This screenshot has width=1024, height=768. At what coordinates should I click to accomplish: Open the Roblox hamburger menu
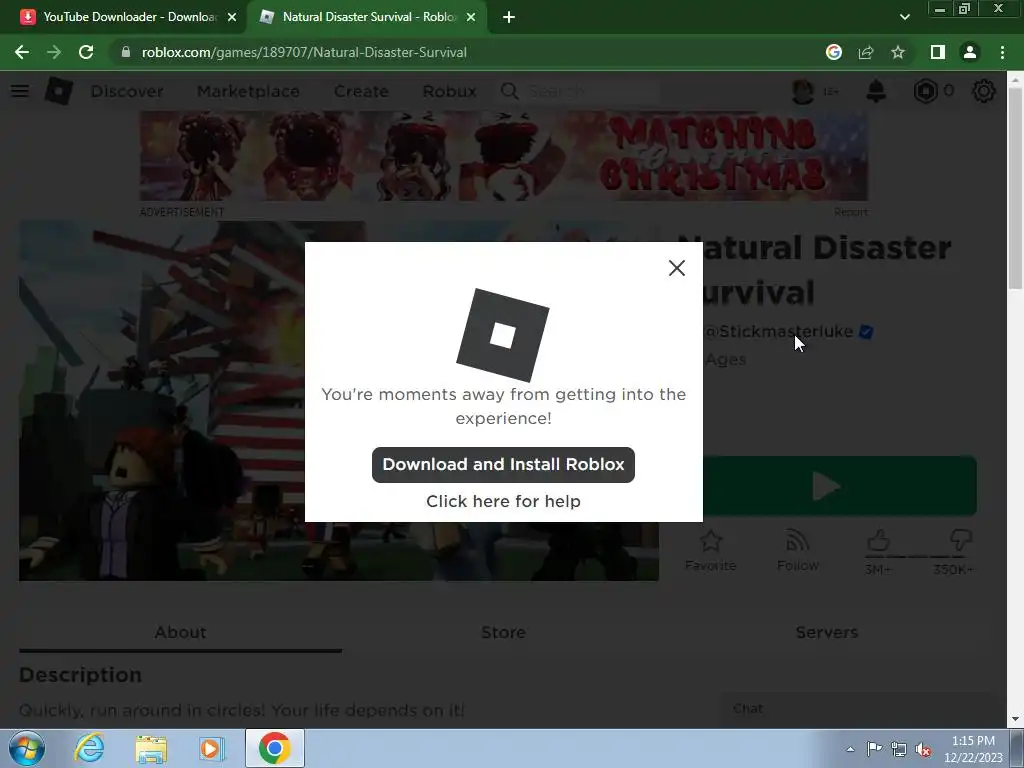click(20, 91)
